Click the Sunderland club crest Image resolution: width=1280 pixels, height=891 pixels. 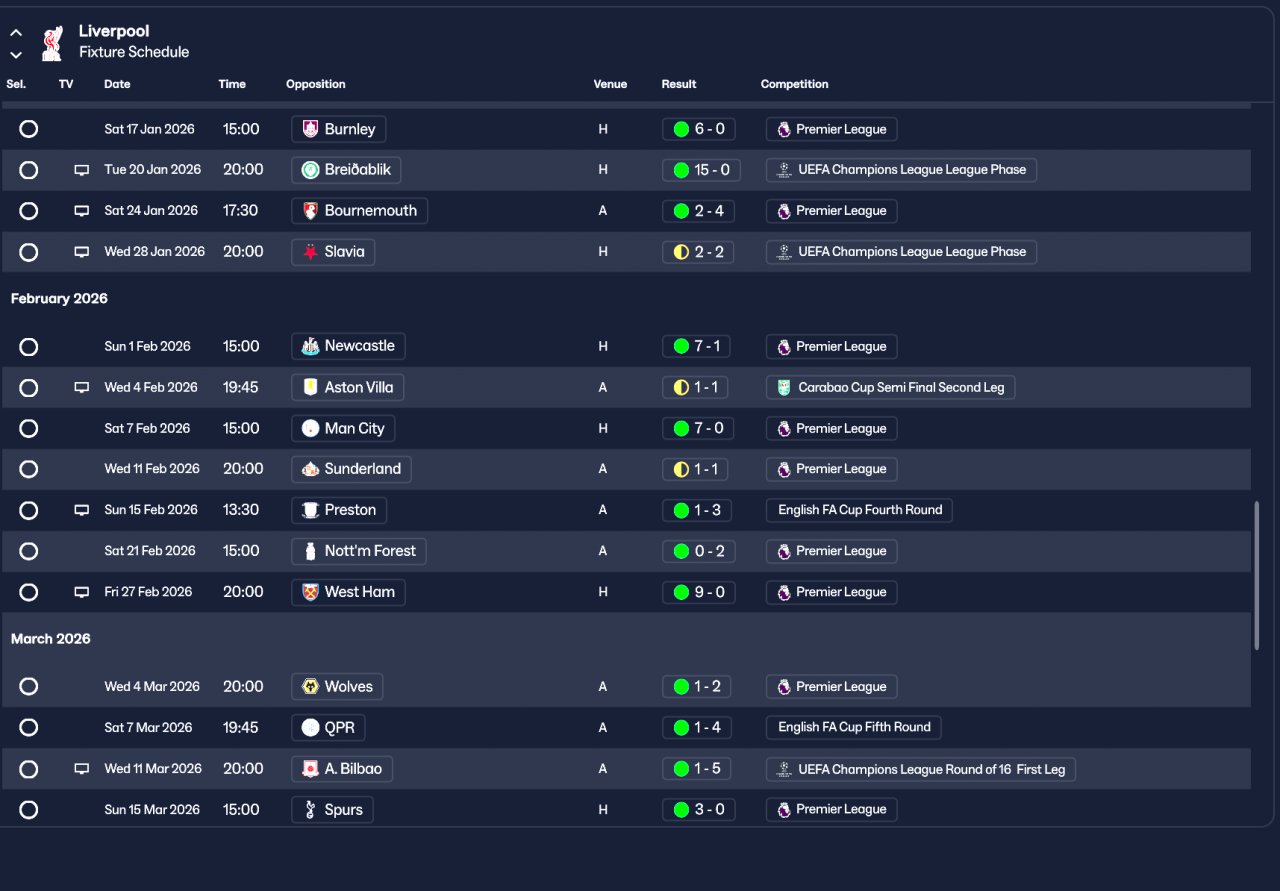[310, 469]
